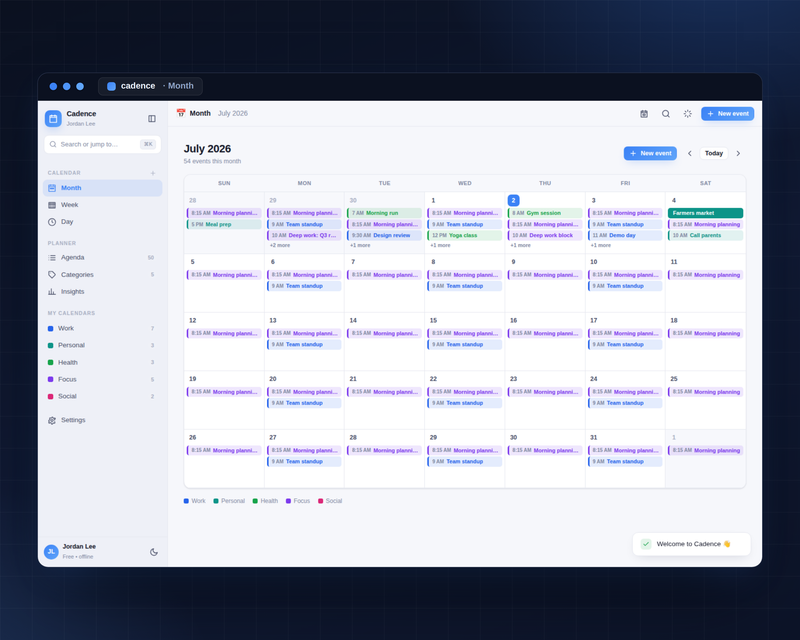The width and height of the screenshot is (800, 640).
Task: Switch to Day view
Action: point(103,222)
